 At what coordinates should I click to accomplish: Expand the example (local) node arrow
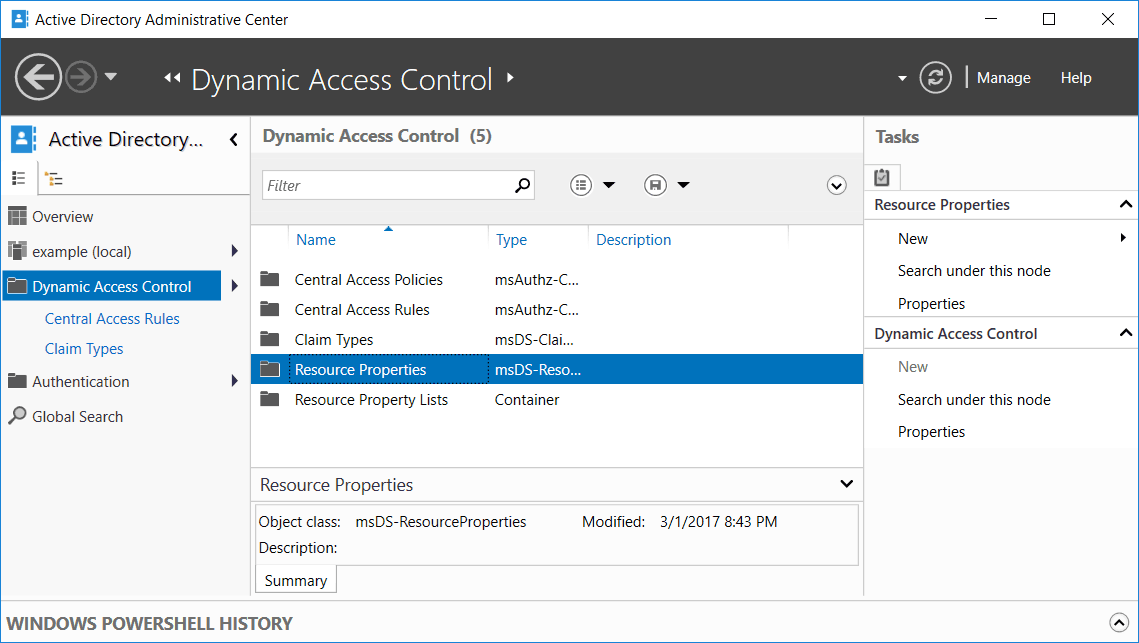point(235,251)
